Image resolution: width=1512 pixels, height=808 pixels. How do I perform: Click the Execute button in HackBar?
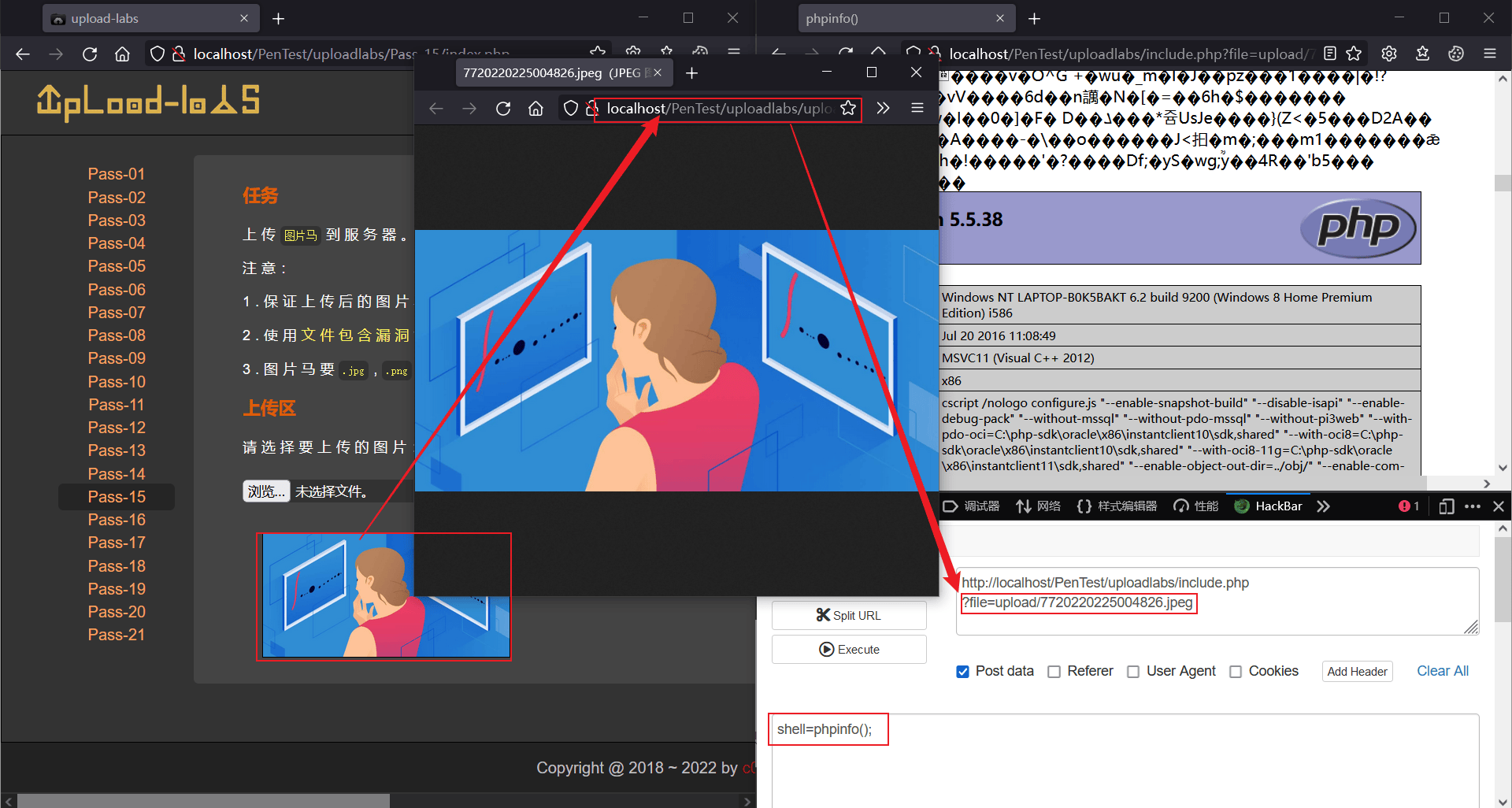pos(849,649)
